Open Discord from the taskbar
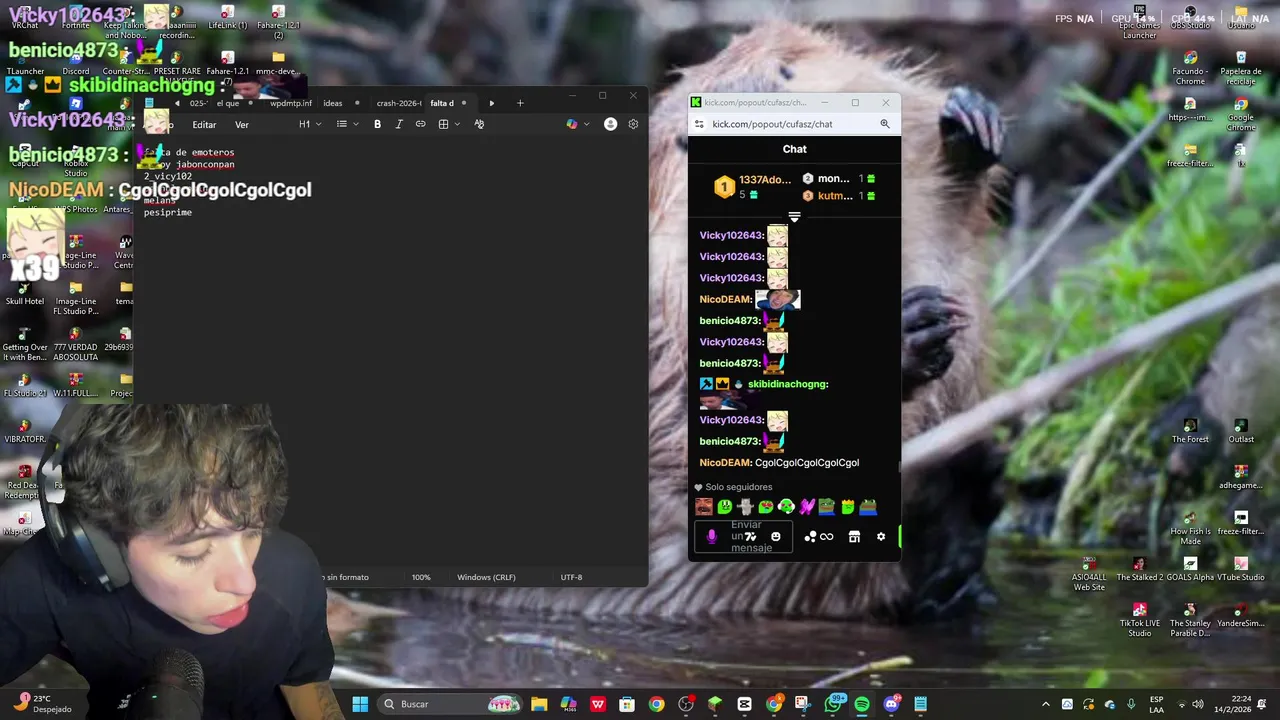The image size is (1280, 720). 891,704
